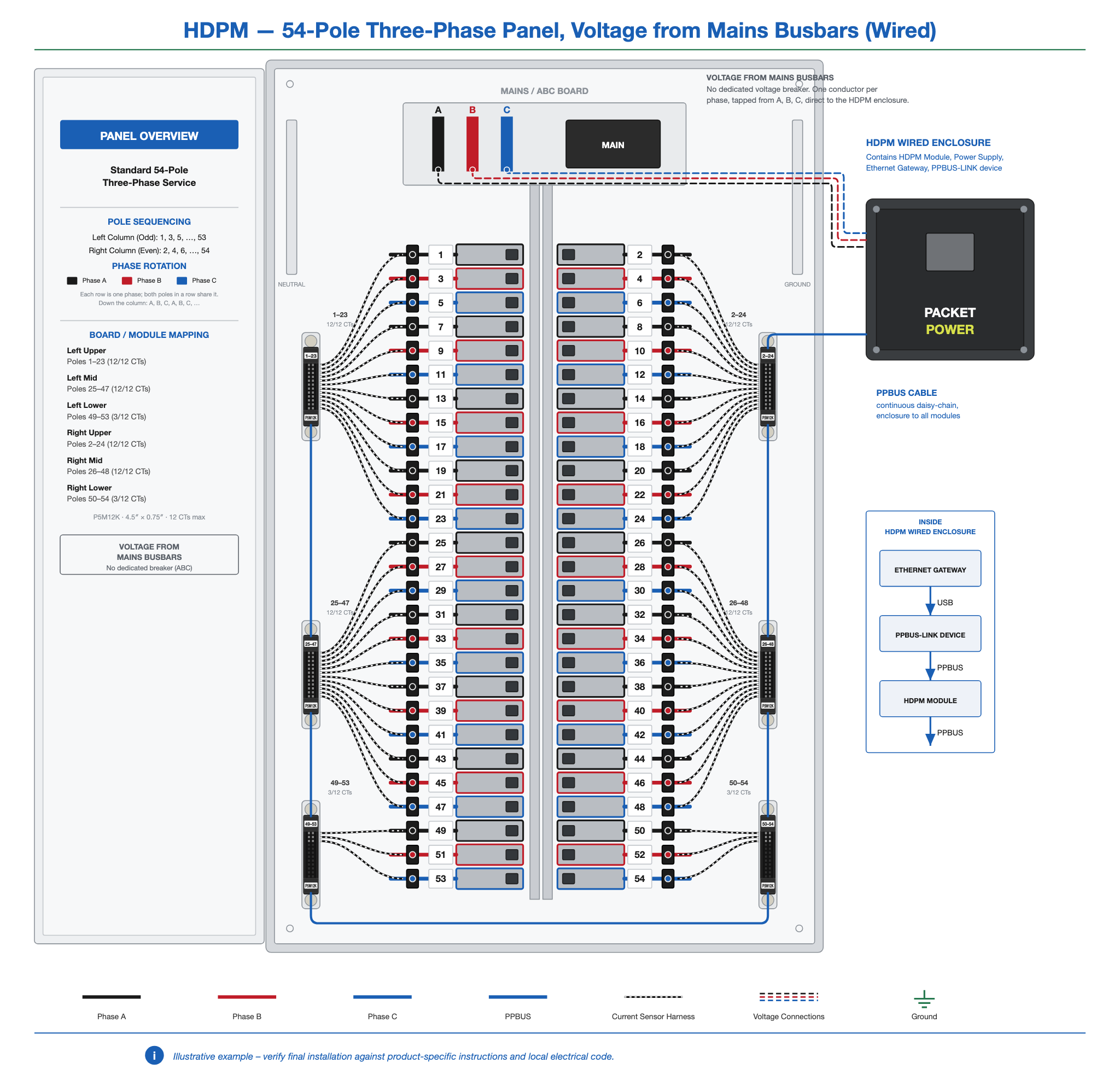This screenshot has width=1120, height=1081.
Task: Click the CT sensor at pole 52
Action: (x=667, y=855)
